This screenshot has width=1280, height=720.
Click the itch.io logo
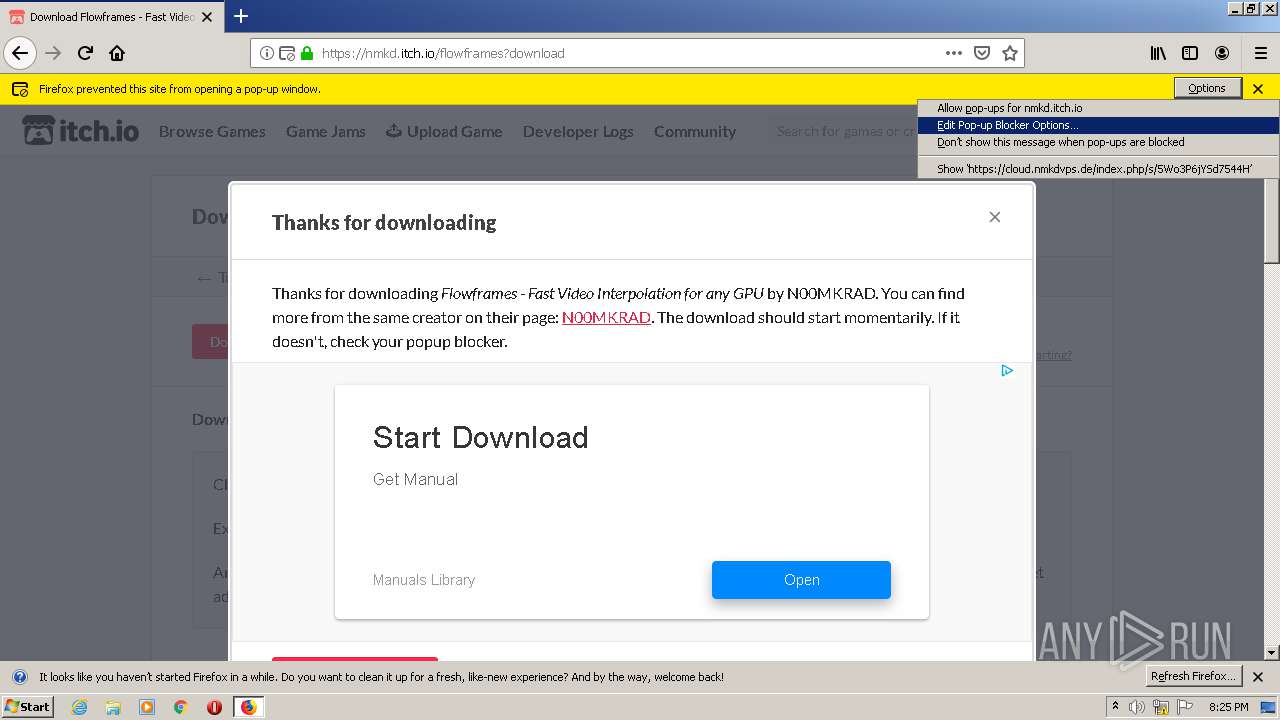[81, 131]
